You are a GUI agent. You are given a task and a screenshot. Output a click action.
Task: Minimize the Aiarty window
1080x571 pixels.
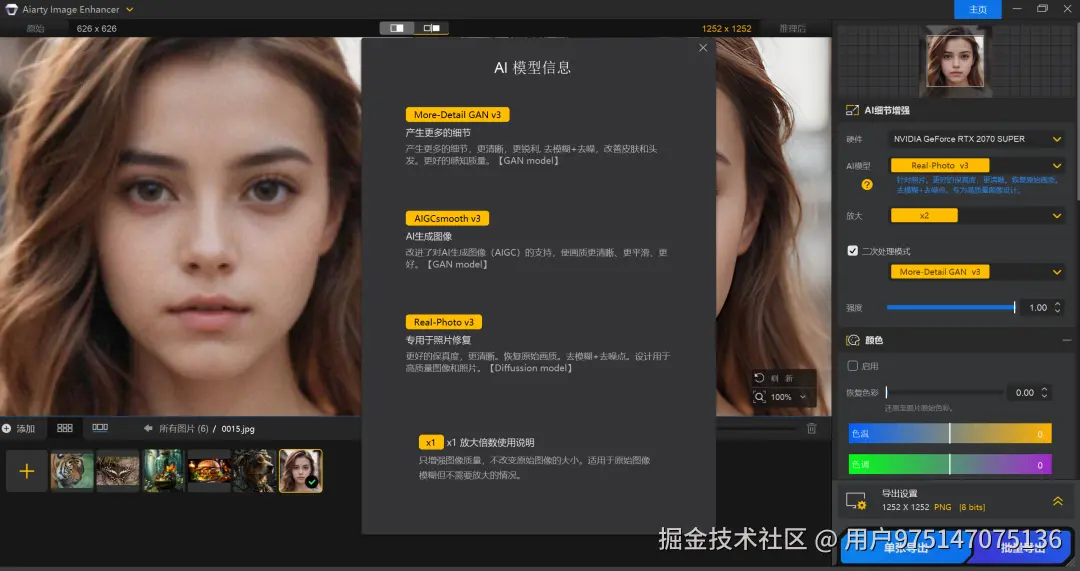tap(1017, 9)
